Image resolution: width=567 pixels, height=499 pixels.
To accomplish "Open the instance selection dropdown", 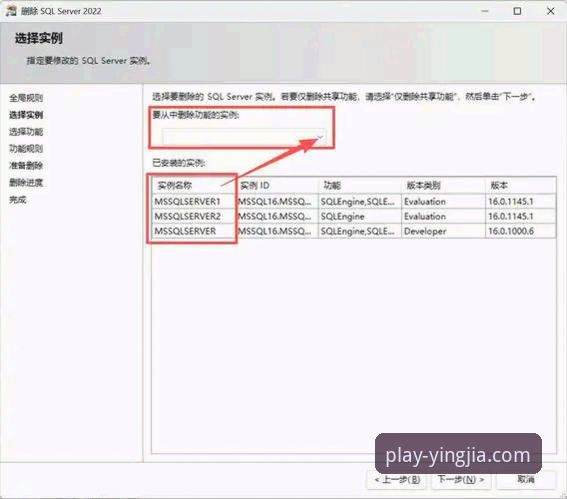I will (244, 137).
